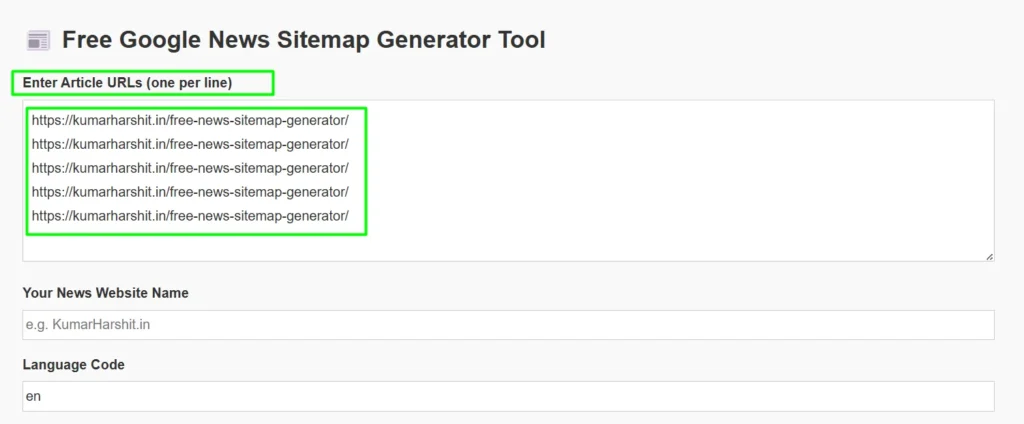
Task: Focus the Language Code input field
Action: pos(508,396)
